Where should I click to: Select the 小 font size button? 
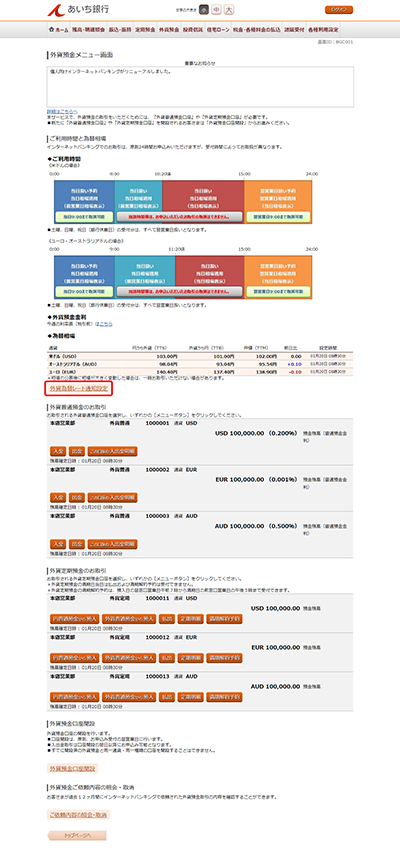[x=204, y=10]
